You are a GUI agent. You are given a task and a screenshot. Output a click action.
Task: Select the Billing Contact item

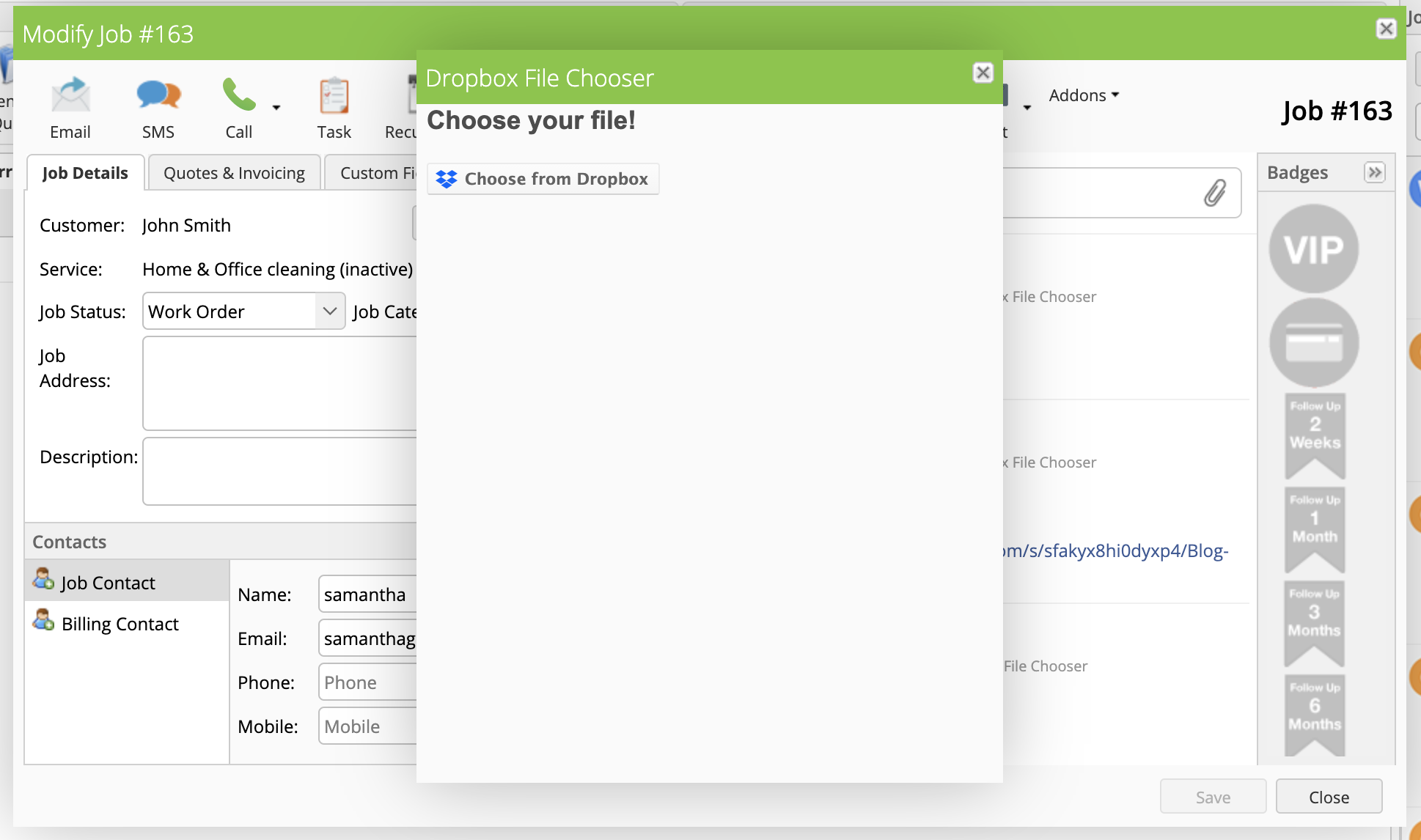pos(120,624)
